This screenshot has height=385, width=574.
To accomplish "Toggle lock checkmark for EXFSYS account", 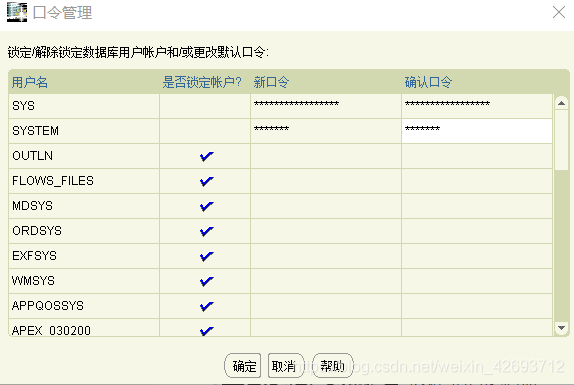I will [206, 256].
